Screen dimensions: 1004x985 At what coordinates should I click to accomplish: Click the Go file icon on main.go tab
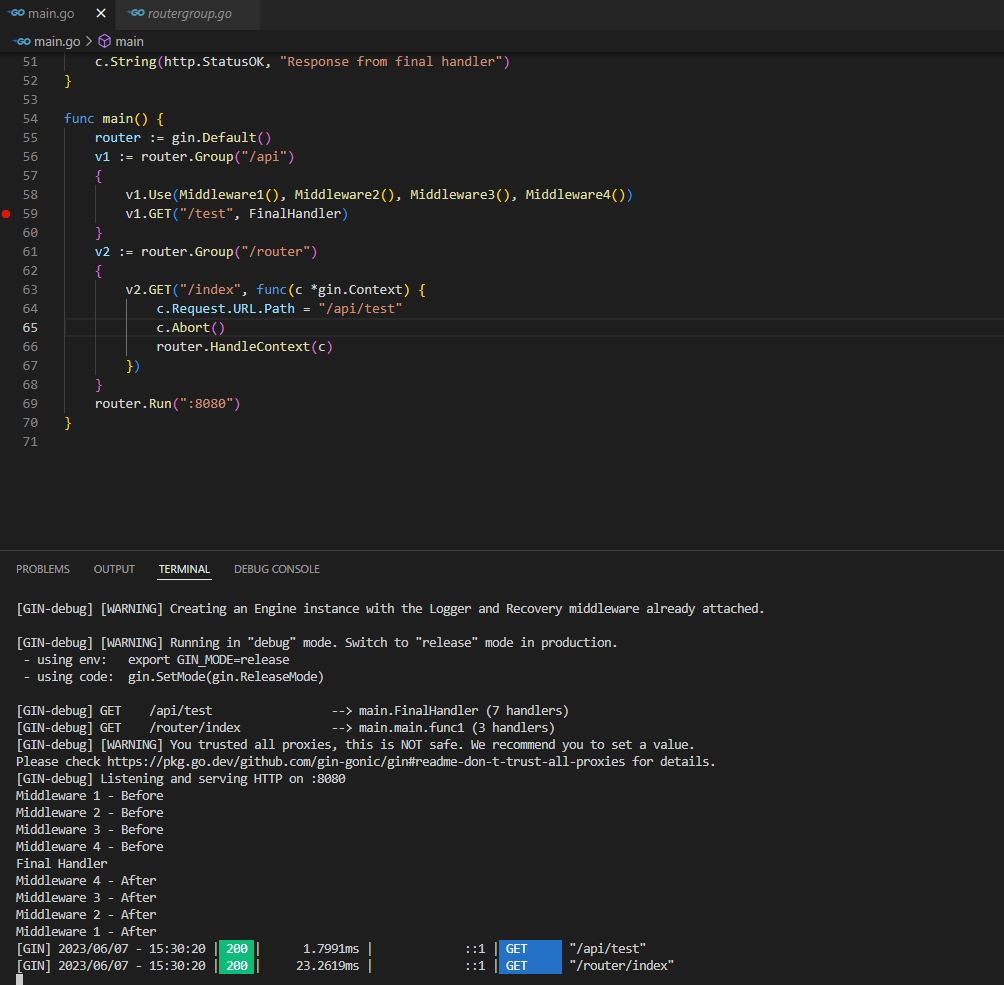click(16, 13)
